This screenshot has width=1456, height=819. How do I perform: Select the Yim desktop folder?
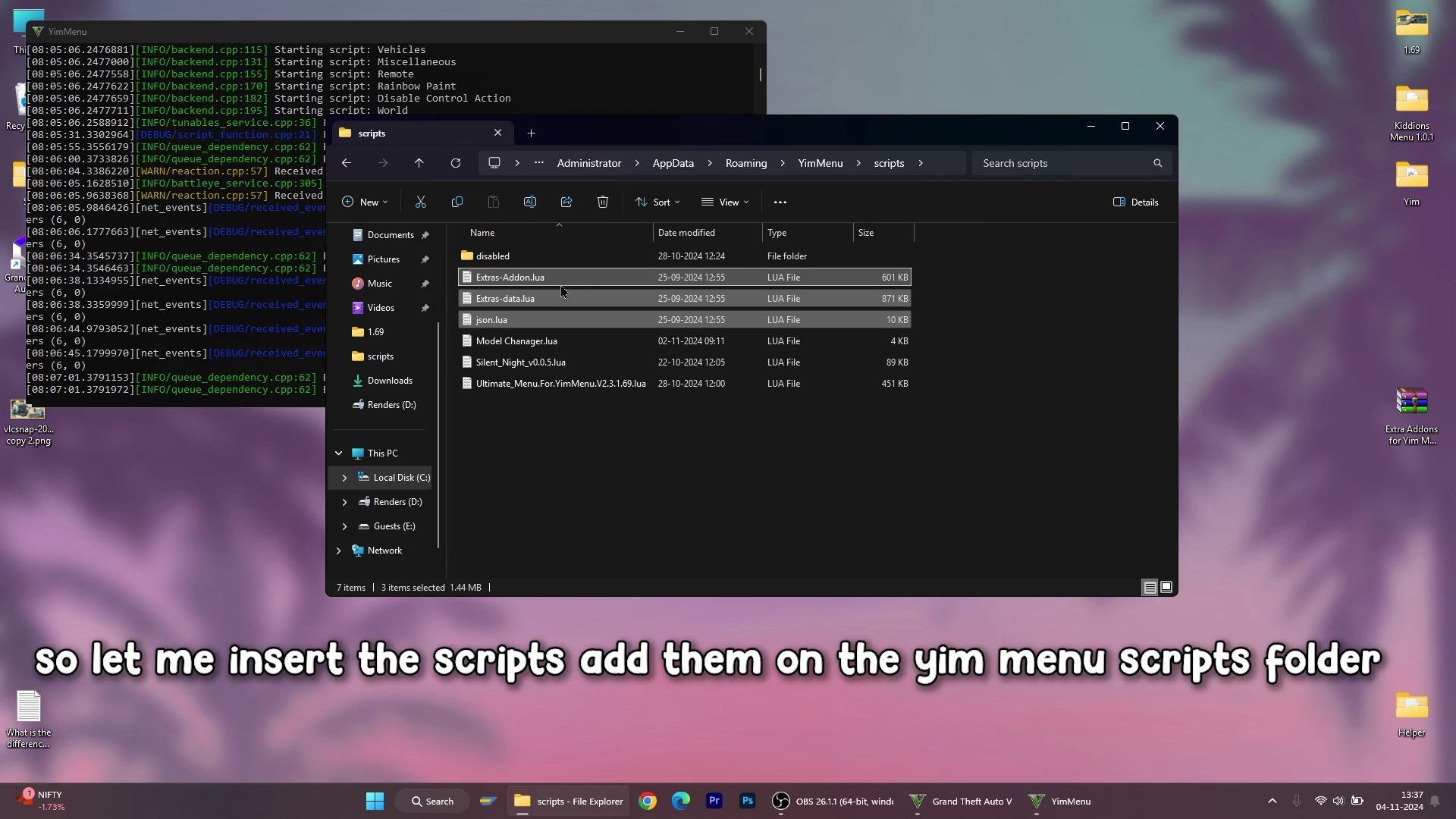tap(1411, 184)
